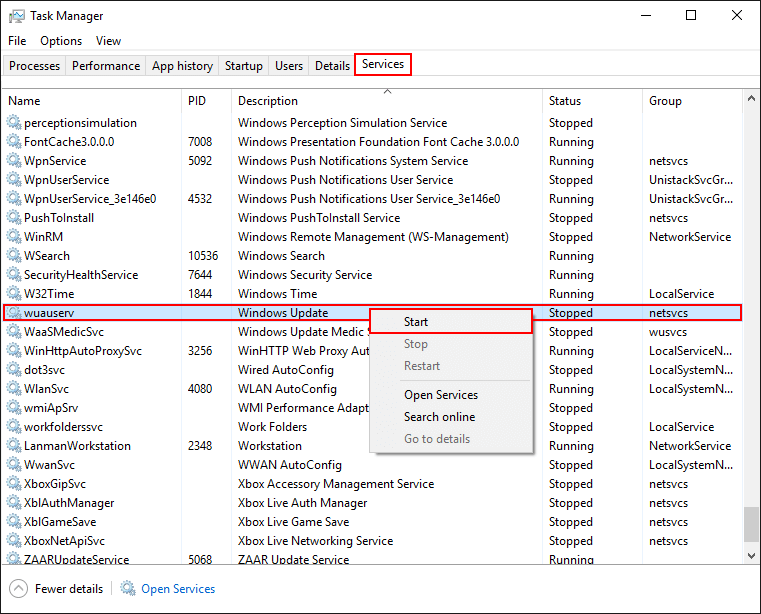Click the scrollbar down arrow
The width and height of the screenshot is (761, 614).
coord(751,555)
